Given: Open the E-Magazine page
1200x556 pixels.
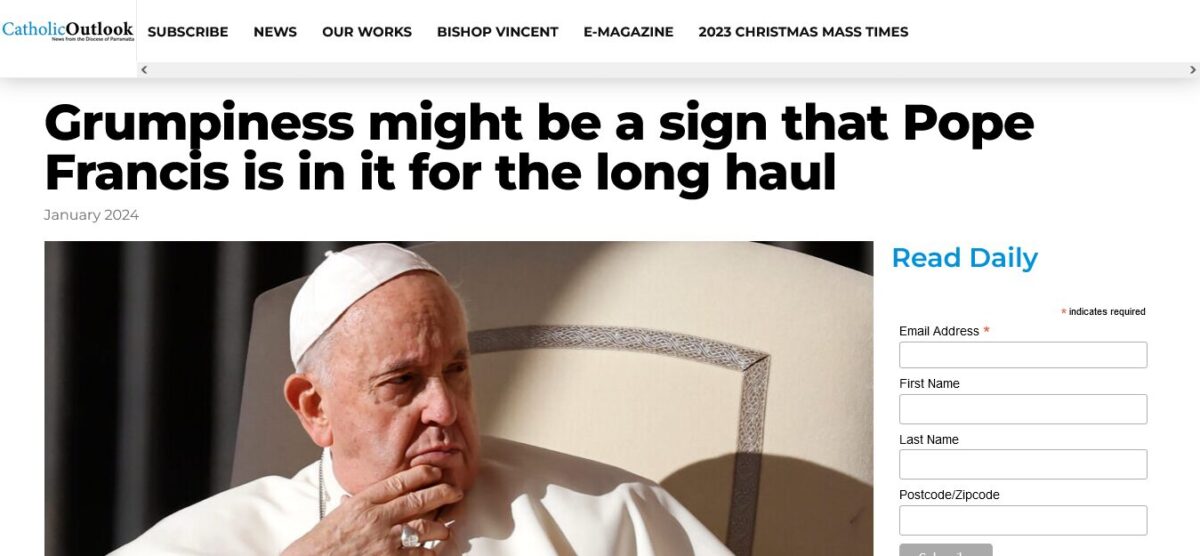Looking at the screenshot, I should (x=628, y=32).
